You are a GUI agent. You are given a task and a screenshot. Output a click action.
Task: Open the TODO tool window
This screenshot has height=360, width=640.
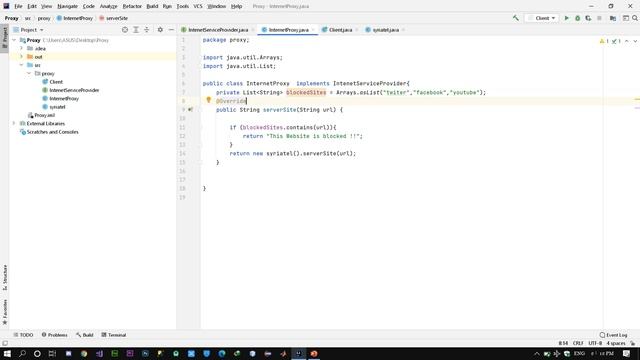[x=23, y=335]
